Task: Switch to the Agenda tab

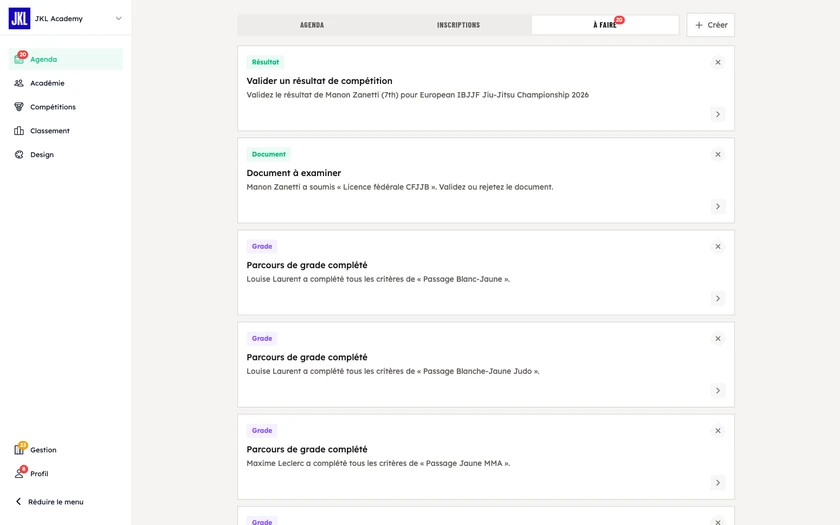Action: coord(312,25)
